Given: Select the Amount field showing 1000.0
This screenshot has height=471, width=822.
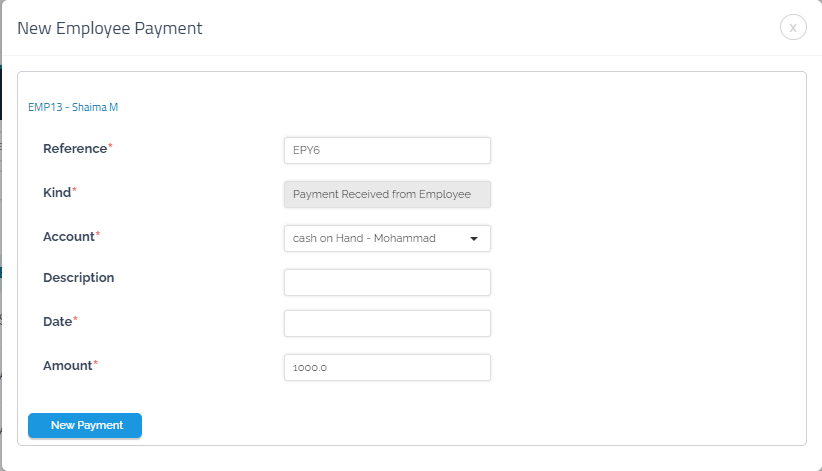Looking at the screenshot, I should click(387, 367).
